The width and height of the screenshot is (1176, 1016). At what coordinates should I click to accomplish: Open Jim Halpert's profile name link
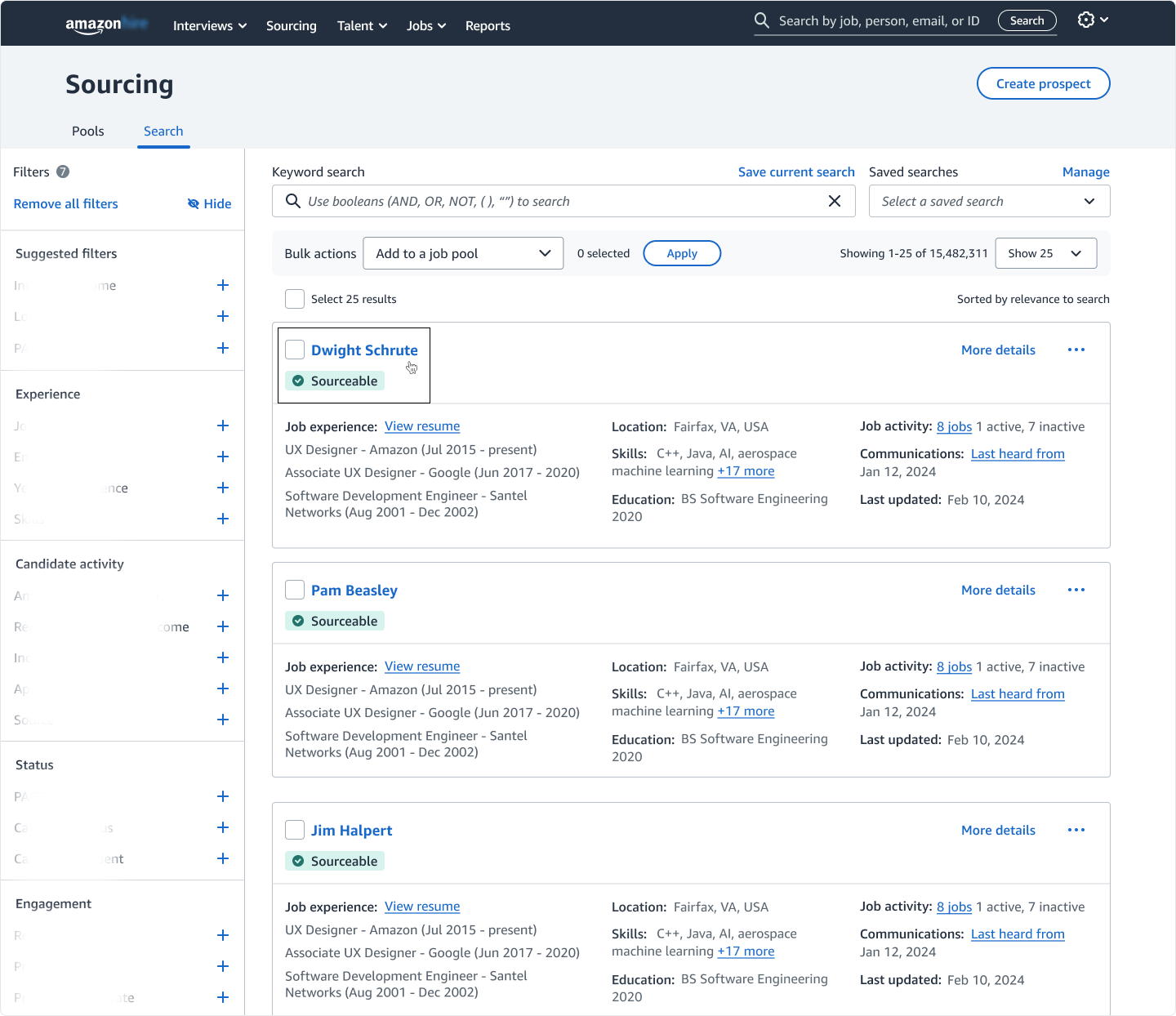(x=351, y=830)
